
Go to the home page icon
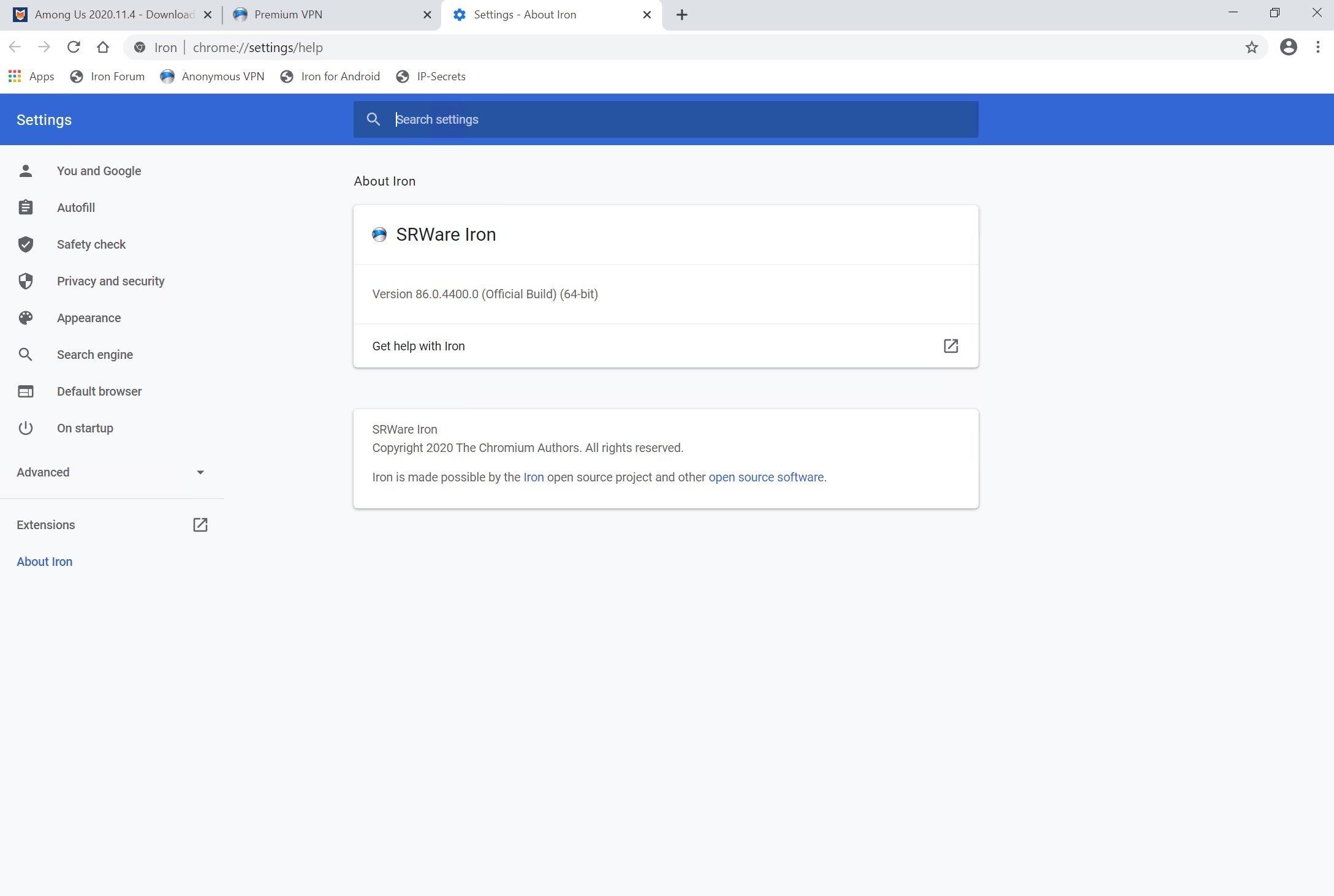(x=103, y=47)
